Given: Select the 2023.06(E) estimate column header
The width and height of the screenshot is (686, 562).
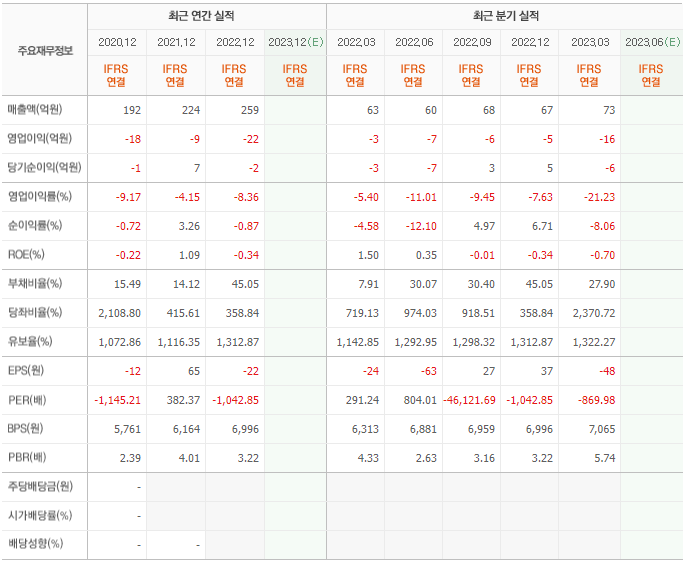Looking at the screenshot, I should [653, 42].
